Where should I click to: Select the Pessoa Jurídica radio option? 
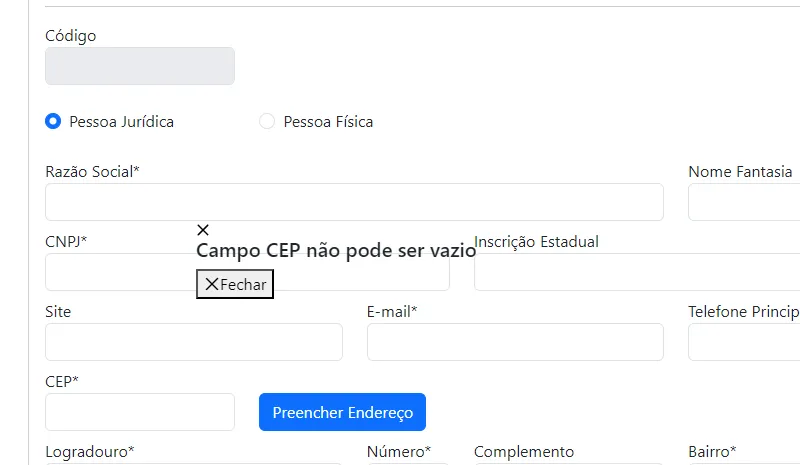coord(54,121)
